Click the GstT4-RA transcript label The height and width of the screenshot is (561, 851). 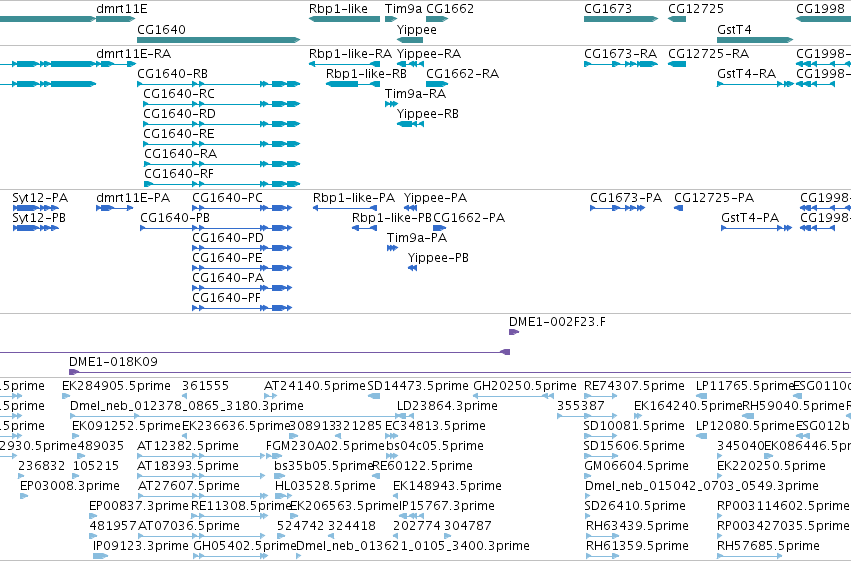pos(746,74)
